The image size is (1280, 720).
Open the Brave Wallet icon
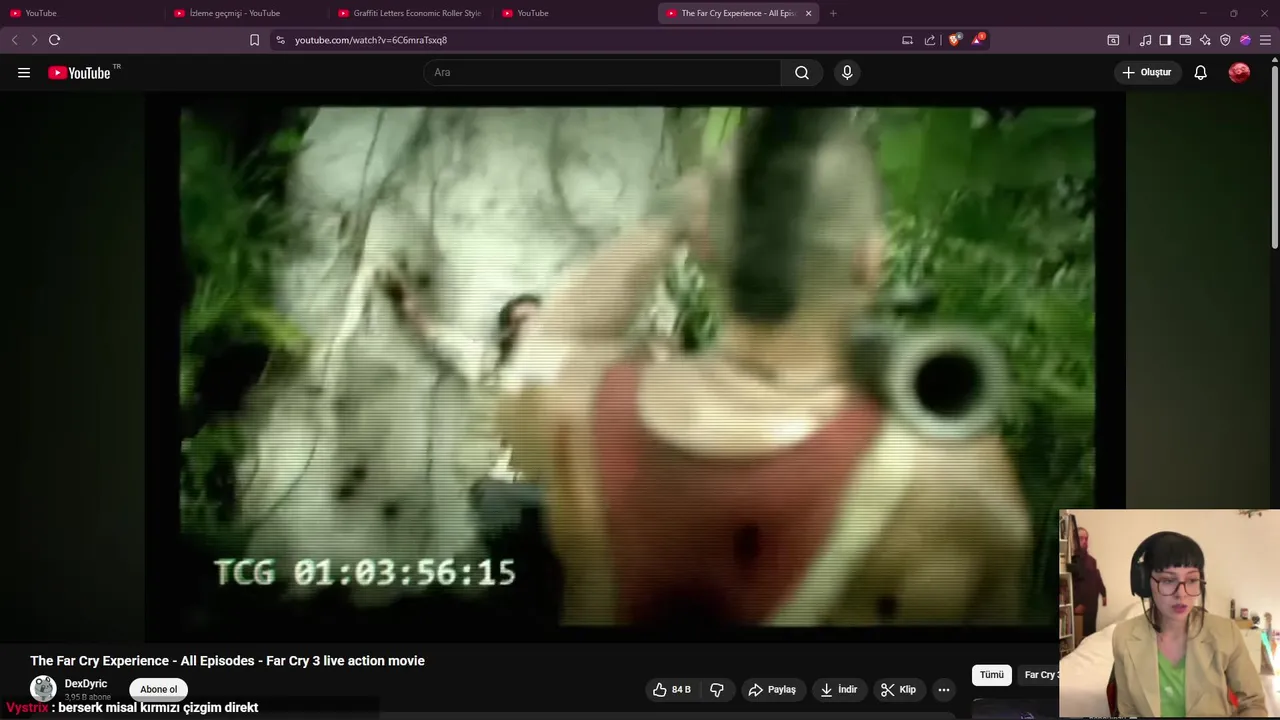(1185, 40)
